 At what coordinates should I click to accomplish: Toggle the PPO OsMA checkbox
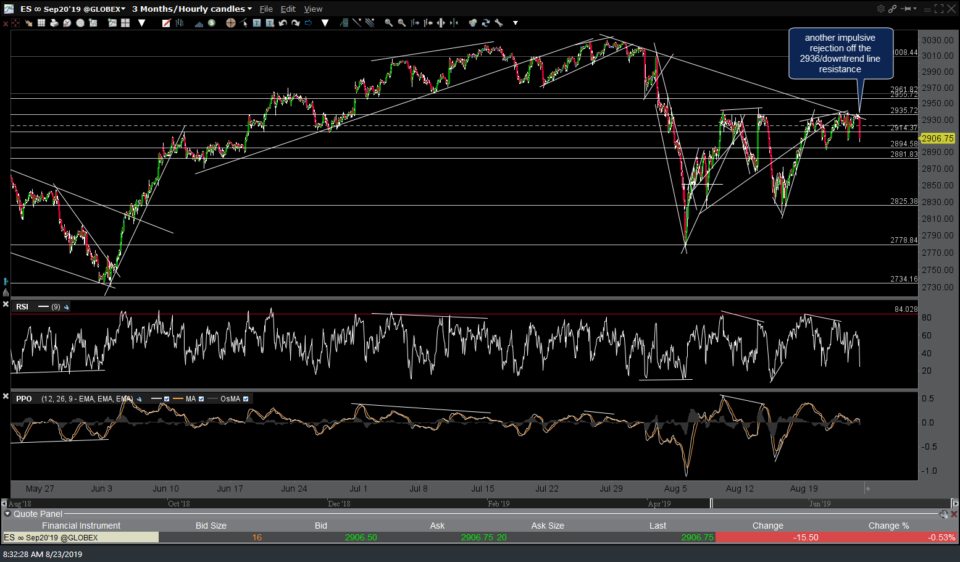246,399
